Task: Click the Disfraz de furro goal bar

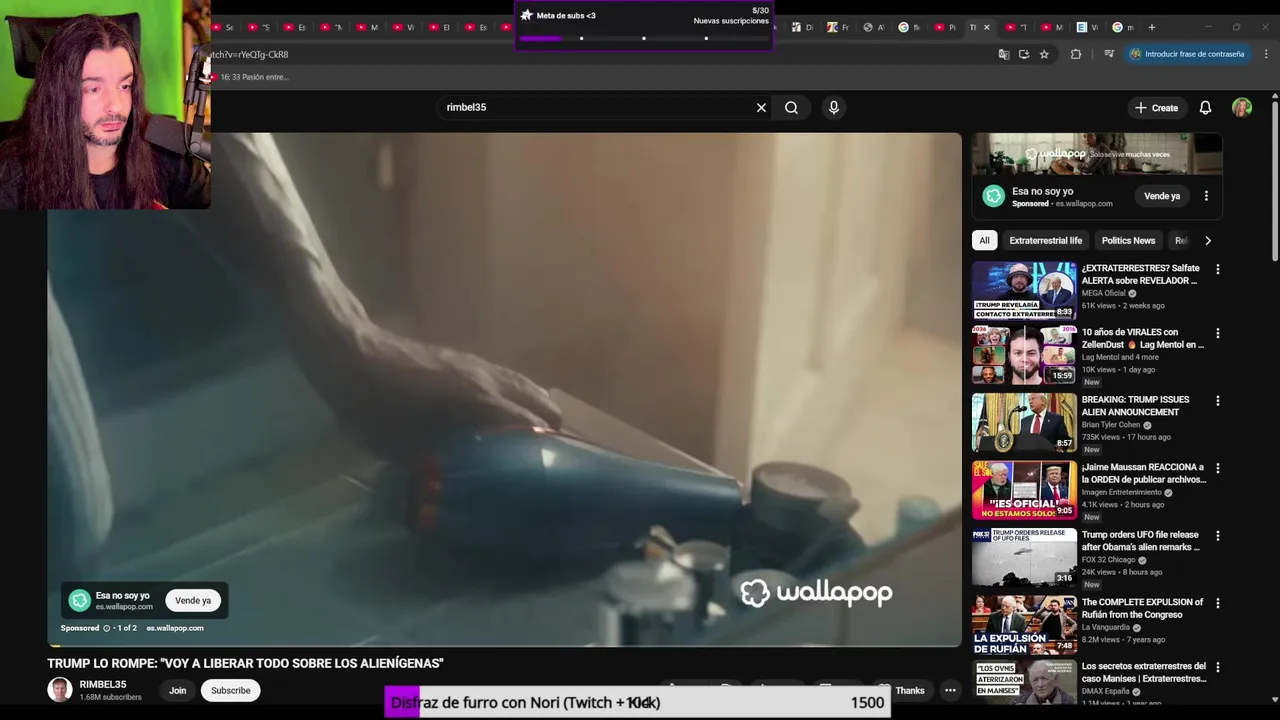Action: [638, 703]
